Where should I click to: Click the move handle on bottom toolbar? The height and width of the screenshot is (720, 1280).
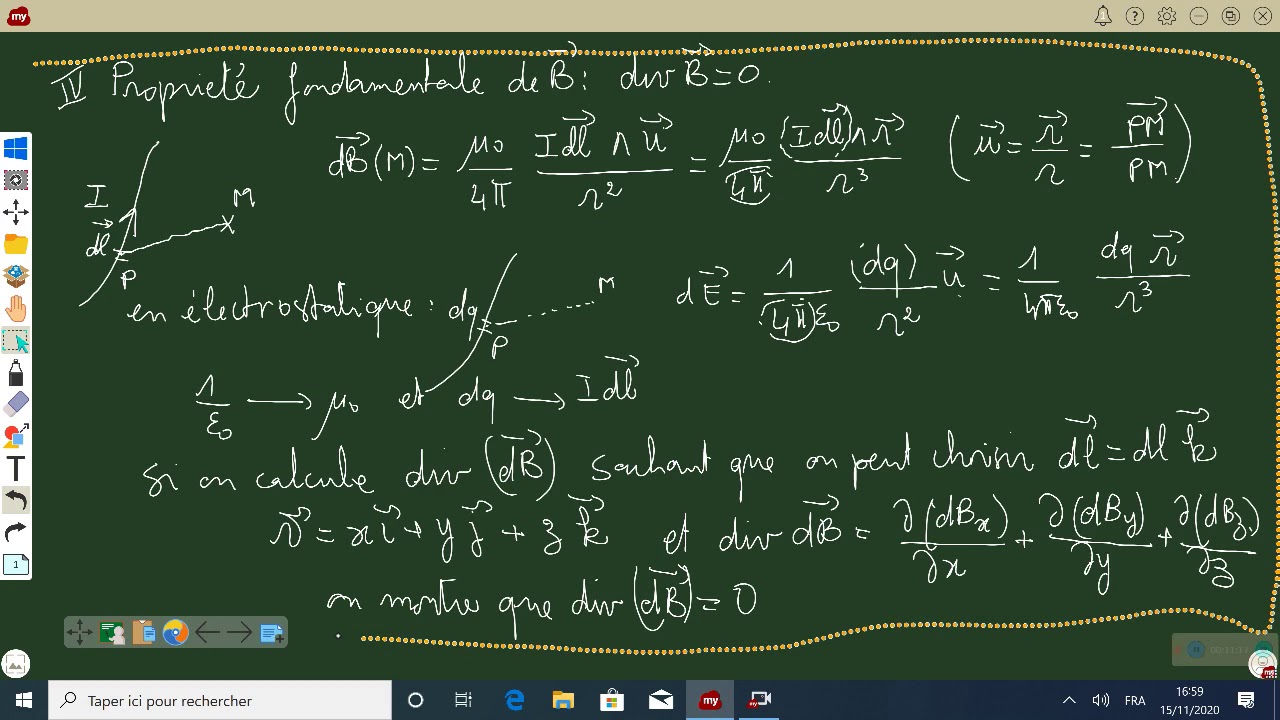point(79,632)
